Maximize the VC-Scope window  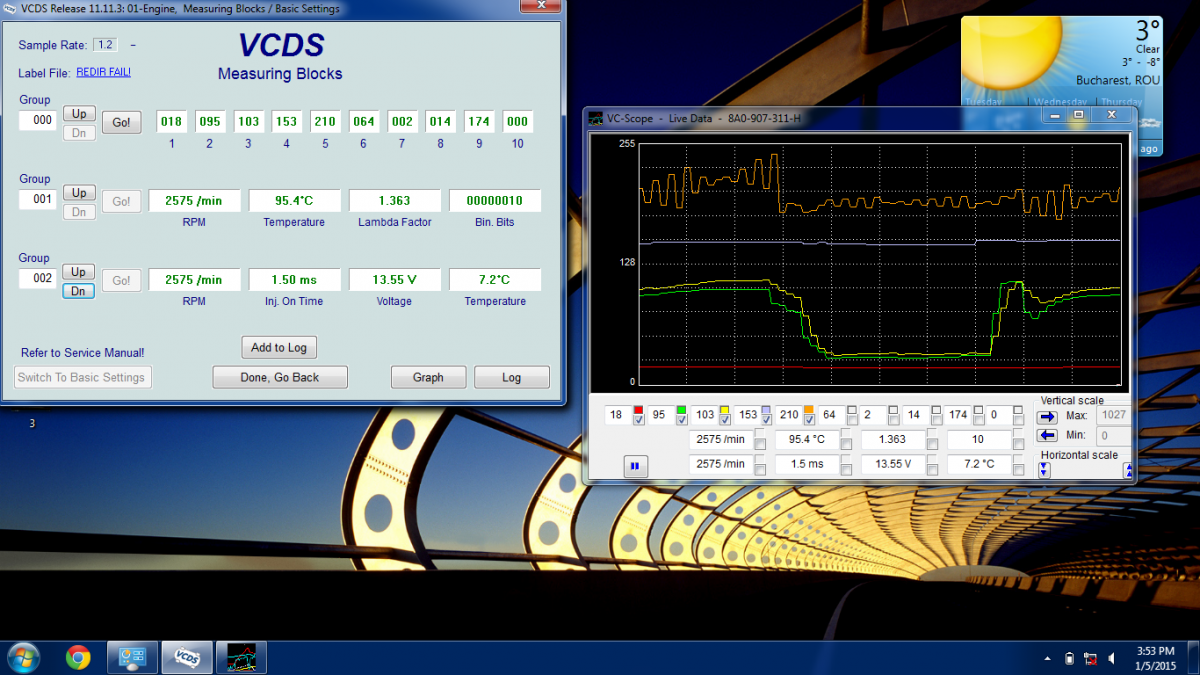coord(1078,115)
